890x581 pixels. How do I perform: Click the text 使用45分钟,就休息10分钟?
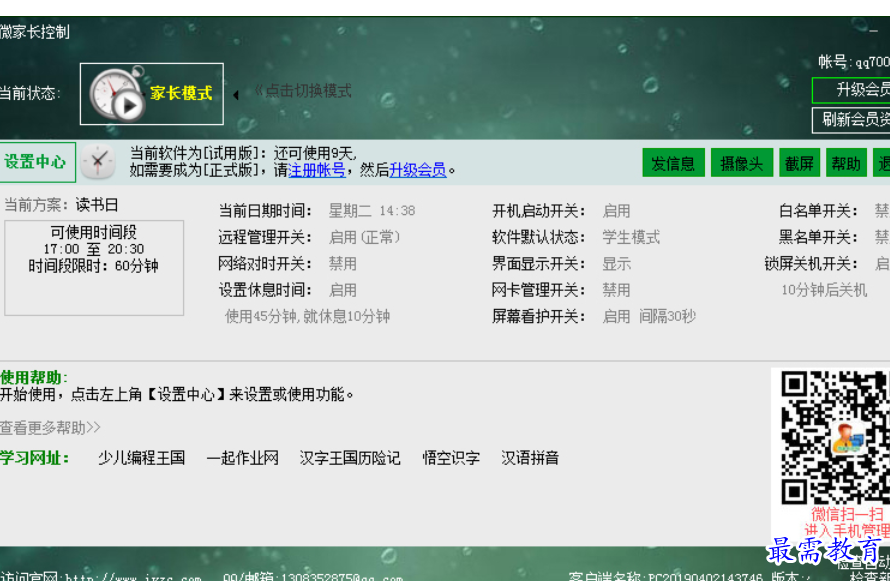[308, 316]
